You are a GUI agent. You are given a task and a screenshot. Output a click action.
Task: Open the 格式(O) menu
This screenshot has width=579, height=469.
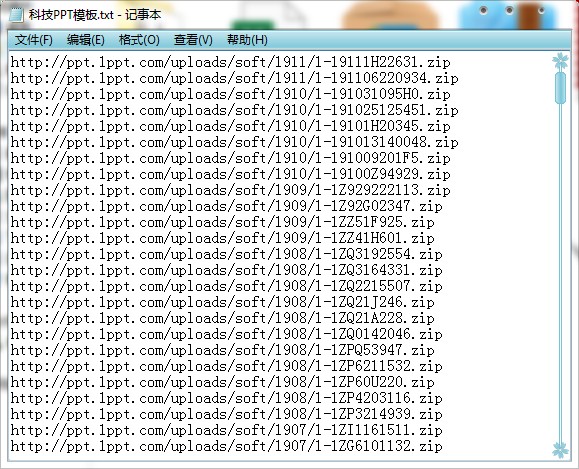pyautogui.click(x=139, y=40)
